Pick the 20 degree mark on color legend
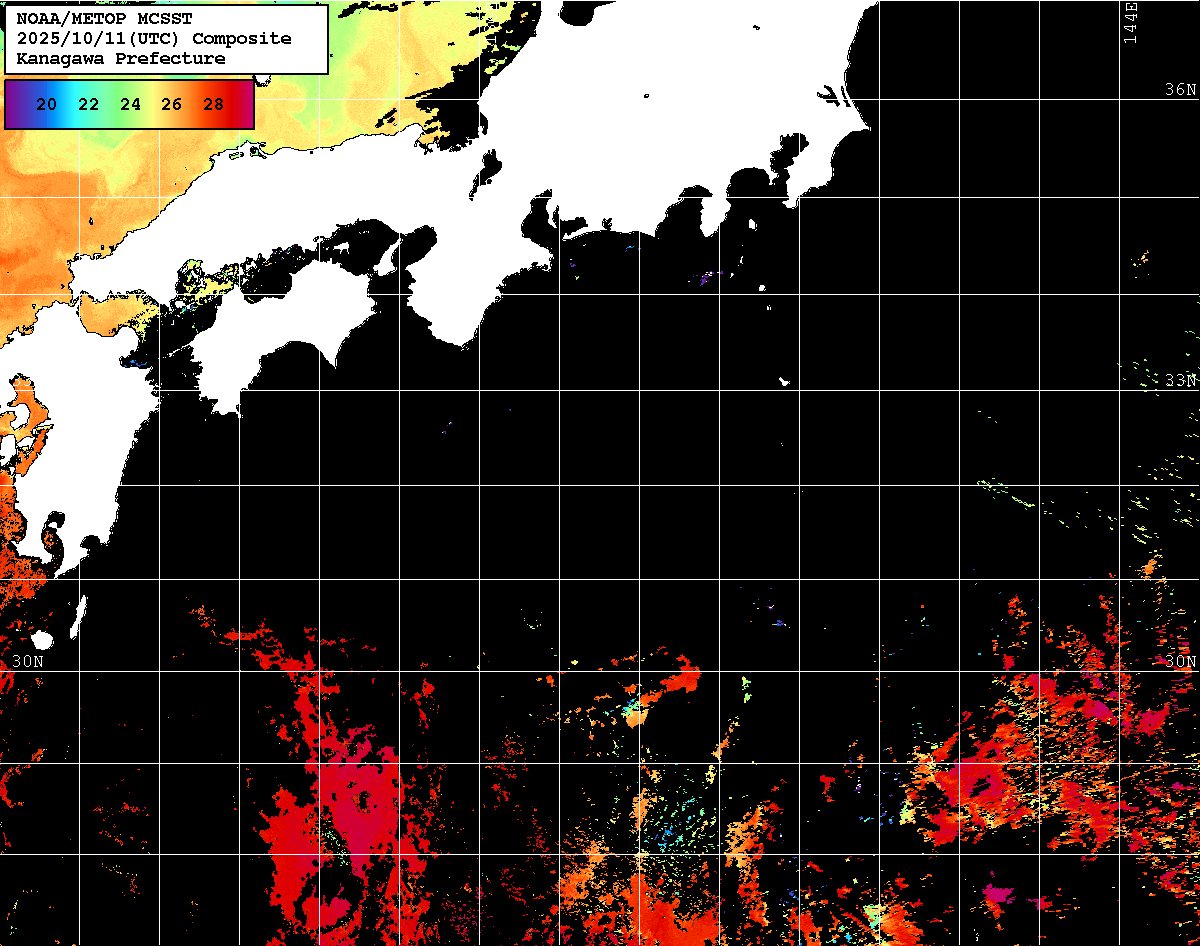Viewport: 1200px width, 946px height. click(x=46, y=104)
